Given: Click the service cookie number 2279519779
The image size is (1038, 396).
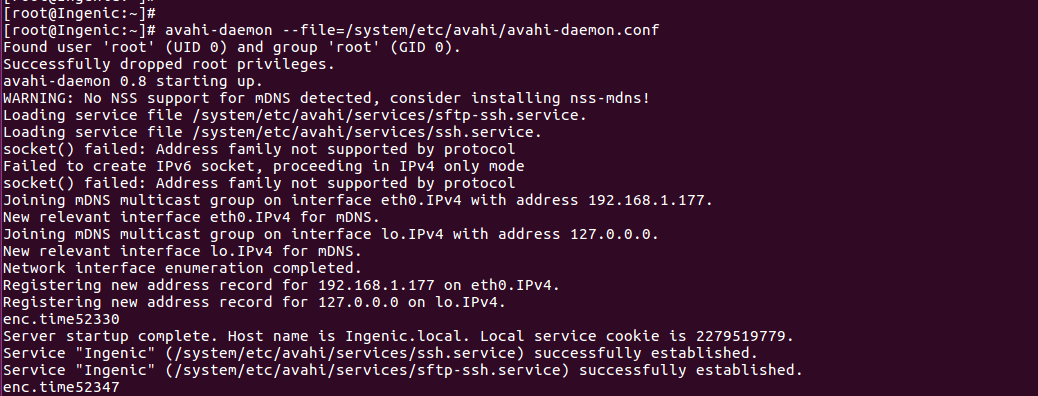Looking at the screenshot, I should click(x=744, y=336).
